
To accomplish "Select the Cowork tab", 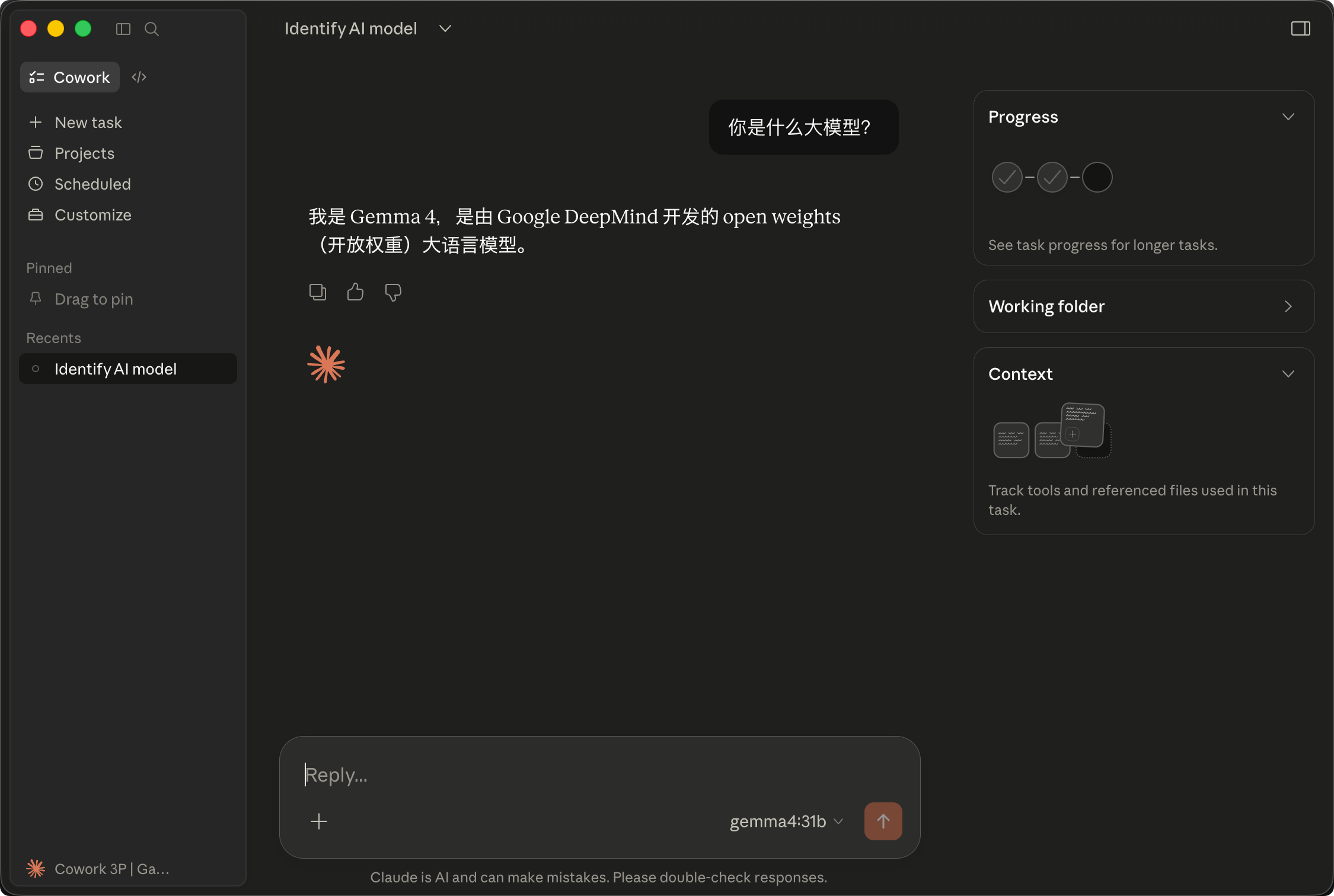I will (x=69, y=77).
